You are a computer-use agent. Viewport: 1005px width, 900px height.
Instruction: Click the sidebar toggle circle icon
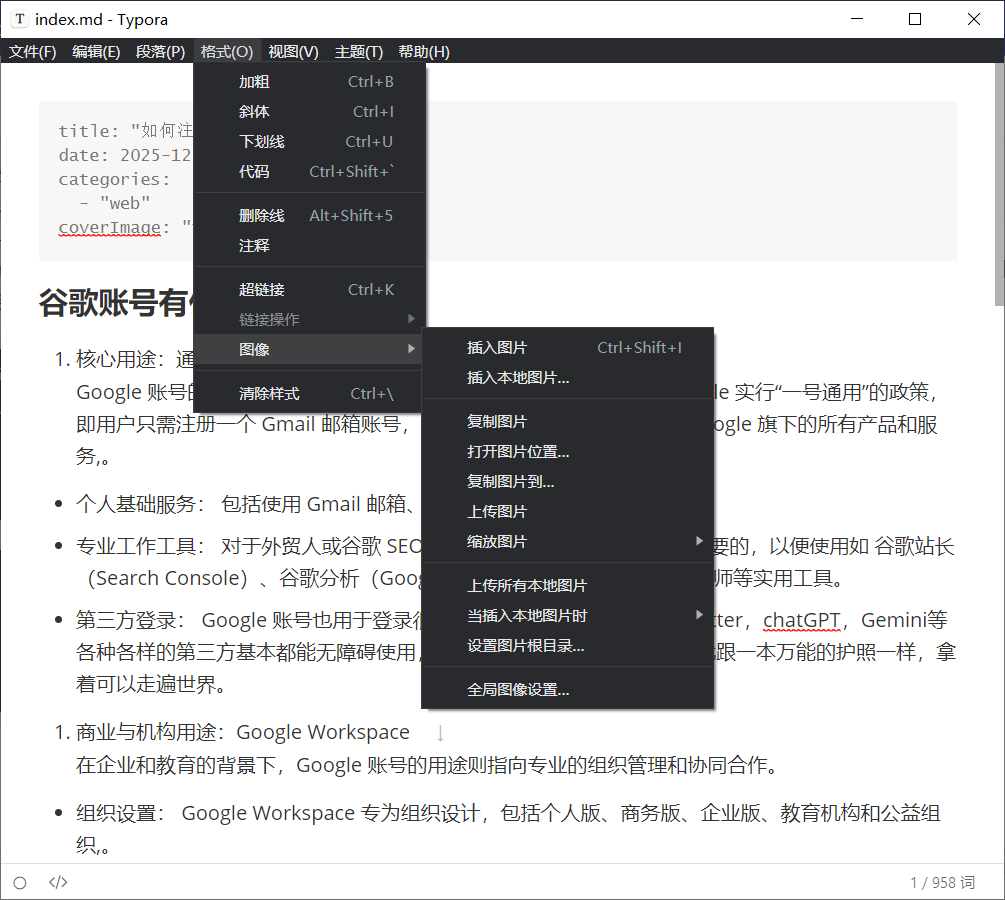coord(20,882)
